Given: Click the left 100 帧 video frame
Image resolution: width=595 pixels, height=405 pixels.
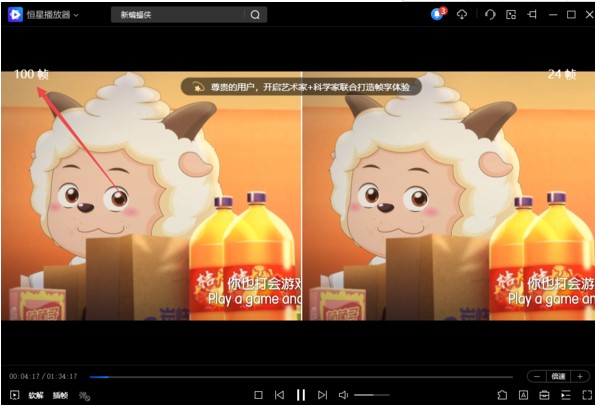Looking at the screenshot, I should (151, 196).
